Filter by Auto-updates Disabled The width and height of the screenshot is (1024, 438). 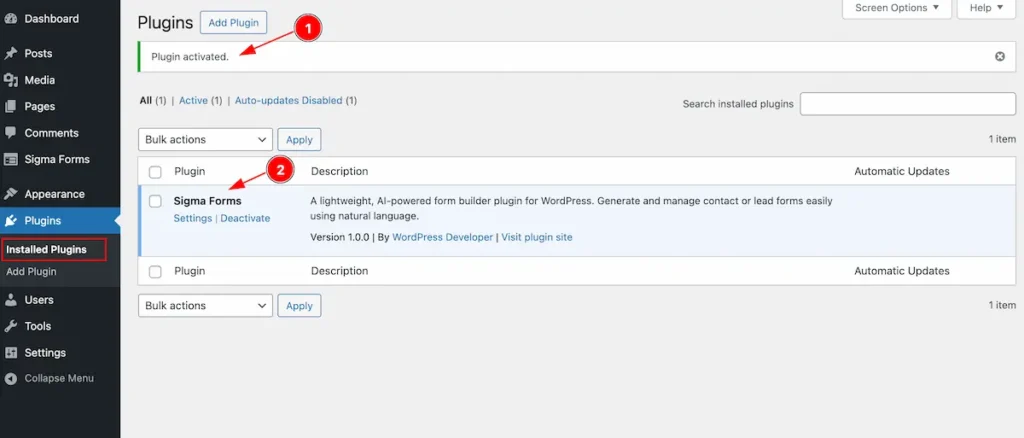click(288, 101)
